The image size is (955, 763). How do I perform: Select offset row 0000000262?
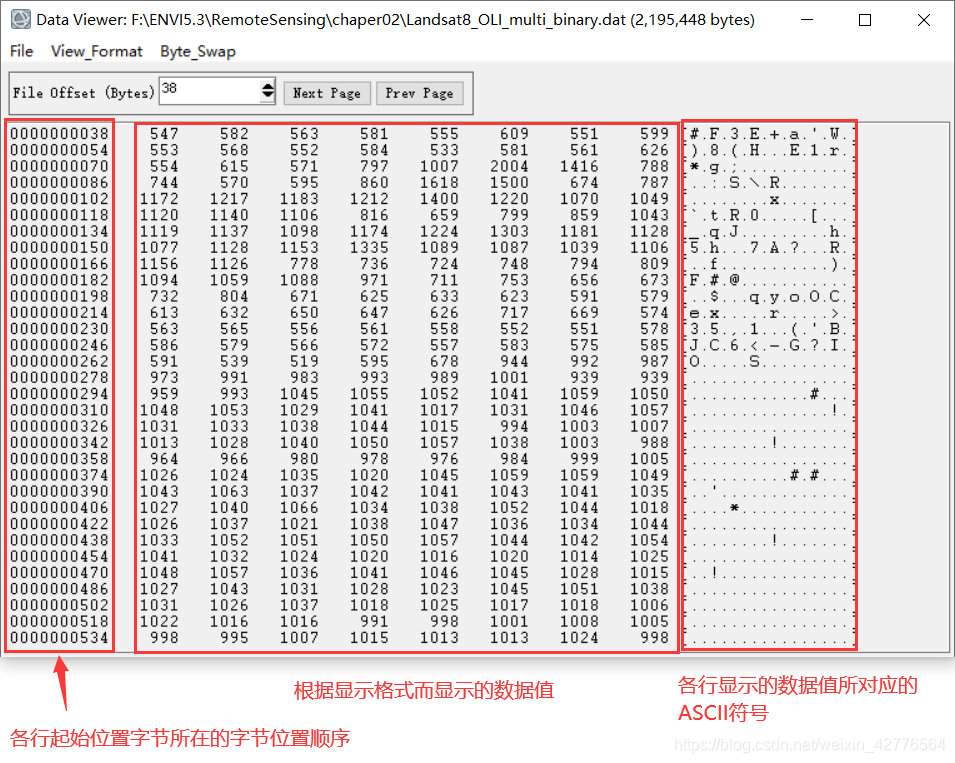tap(59, 361)
